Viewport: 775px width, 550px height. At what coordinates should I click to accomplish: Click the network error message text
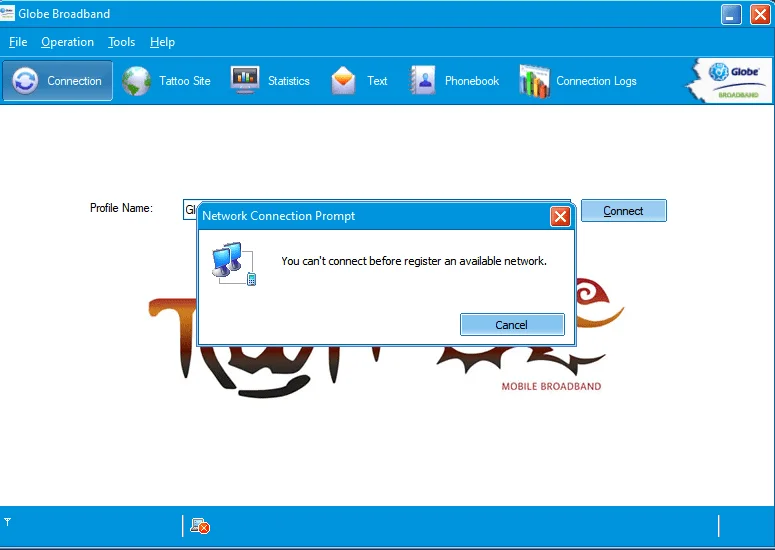click(414, 261)
